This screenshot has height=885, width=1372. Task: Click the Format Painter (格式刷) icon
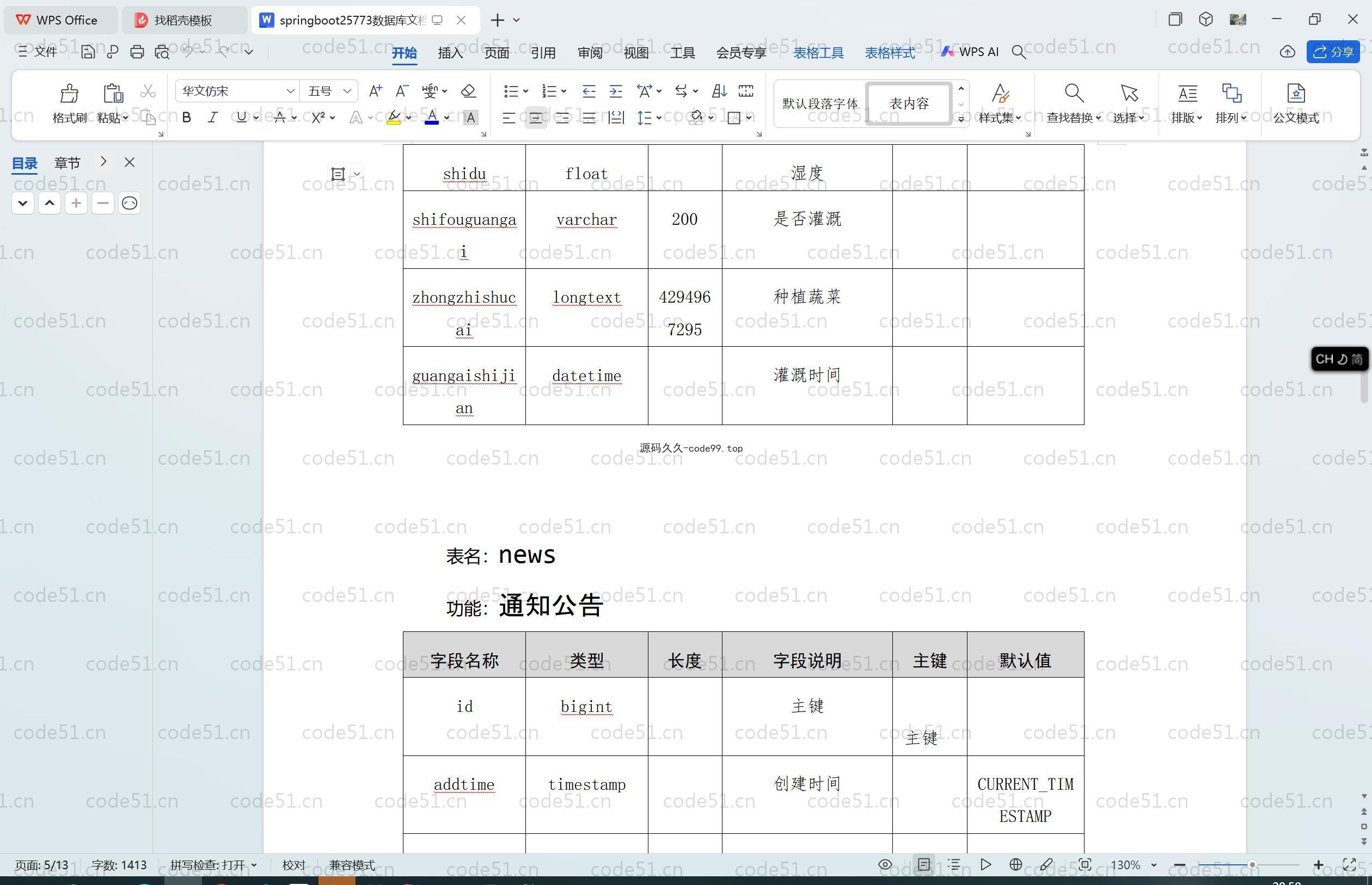[x=69, y=93]
